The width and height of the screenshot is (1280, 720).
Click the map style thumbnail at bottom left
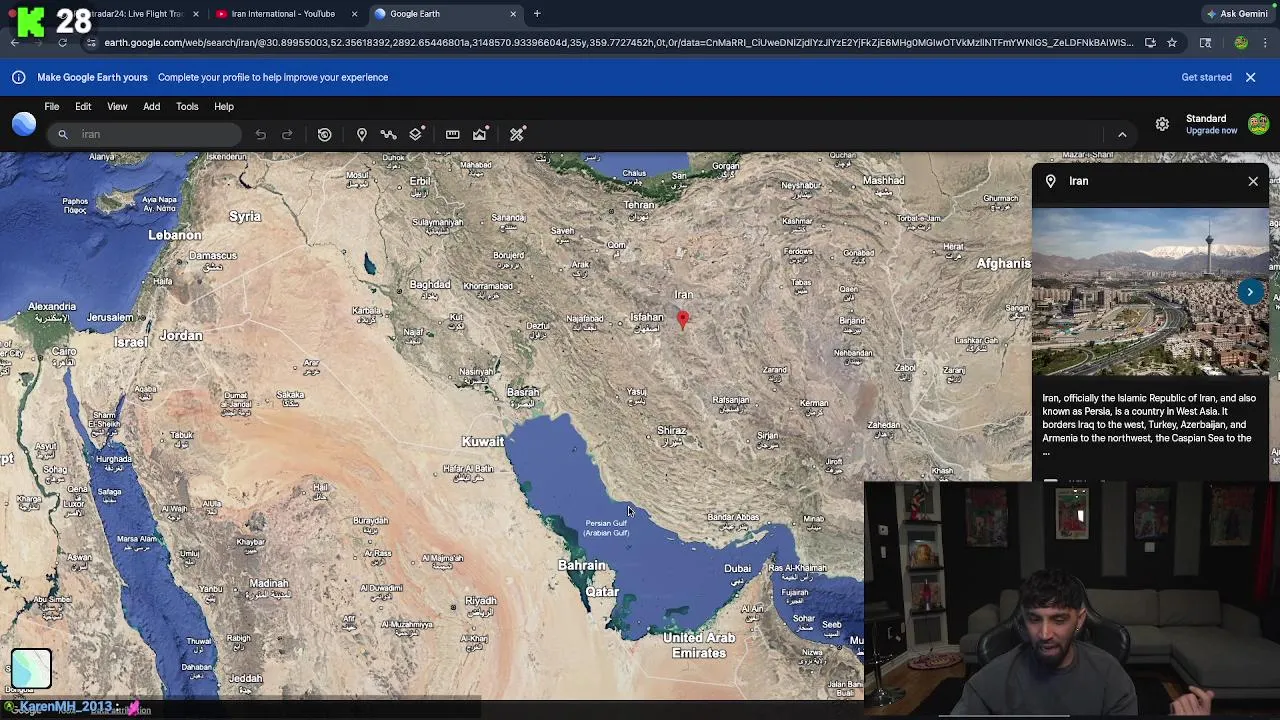coord(31,669)
